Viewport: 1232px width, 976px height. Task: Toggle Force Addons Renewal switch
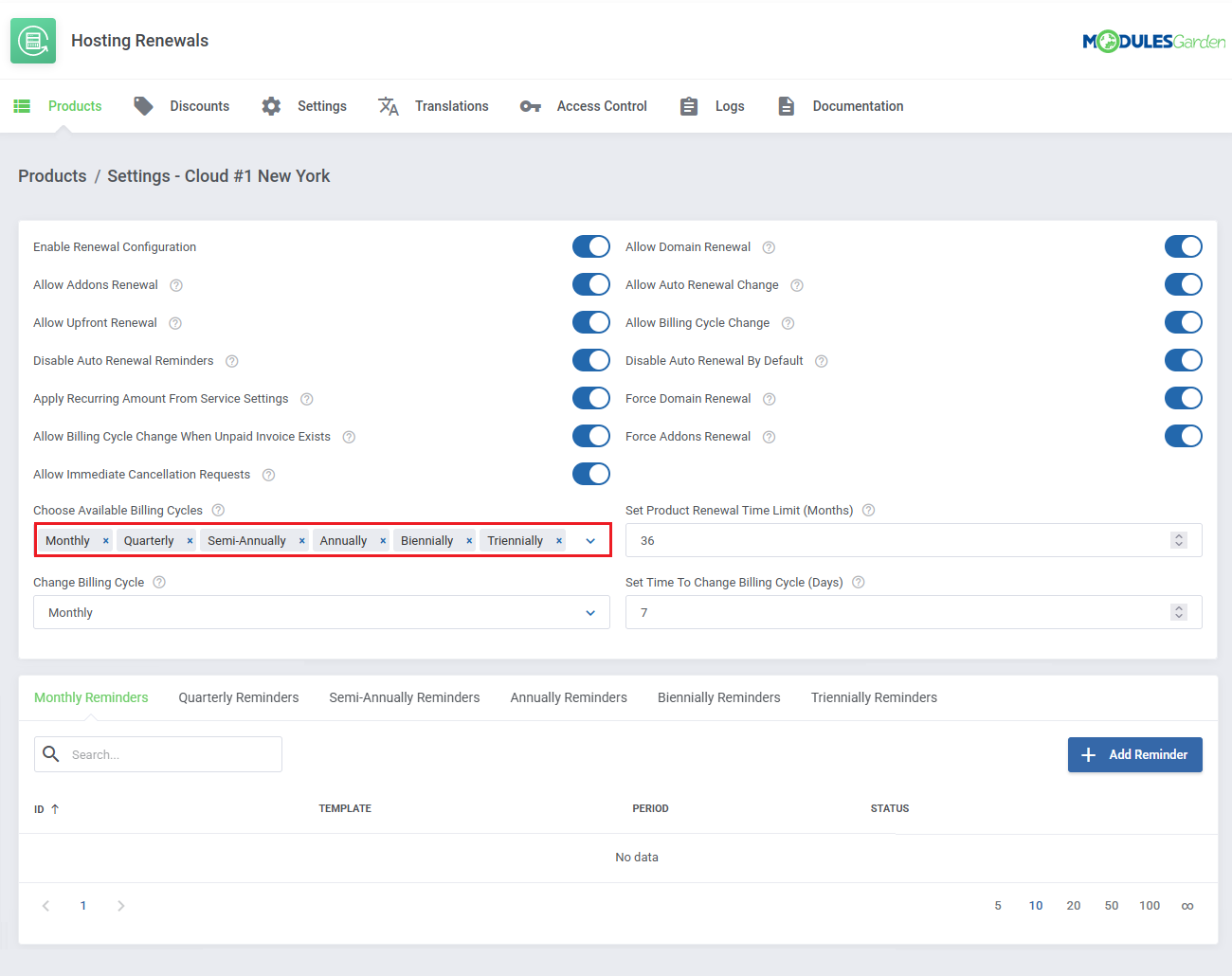pos(1184,436)
